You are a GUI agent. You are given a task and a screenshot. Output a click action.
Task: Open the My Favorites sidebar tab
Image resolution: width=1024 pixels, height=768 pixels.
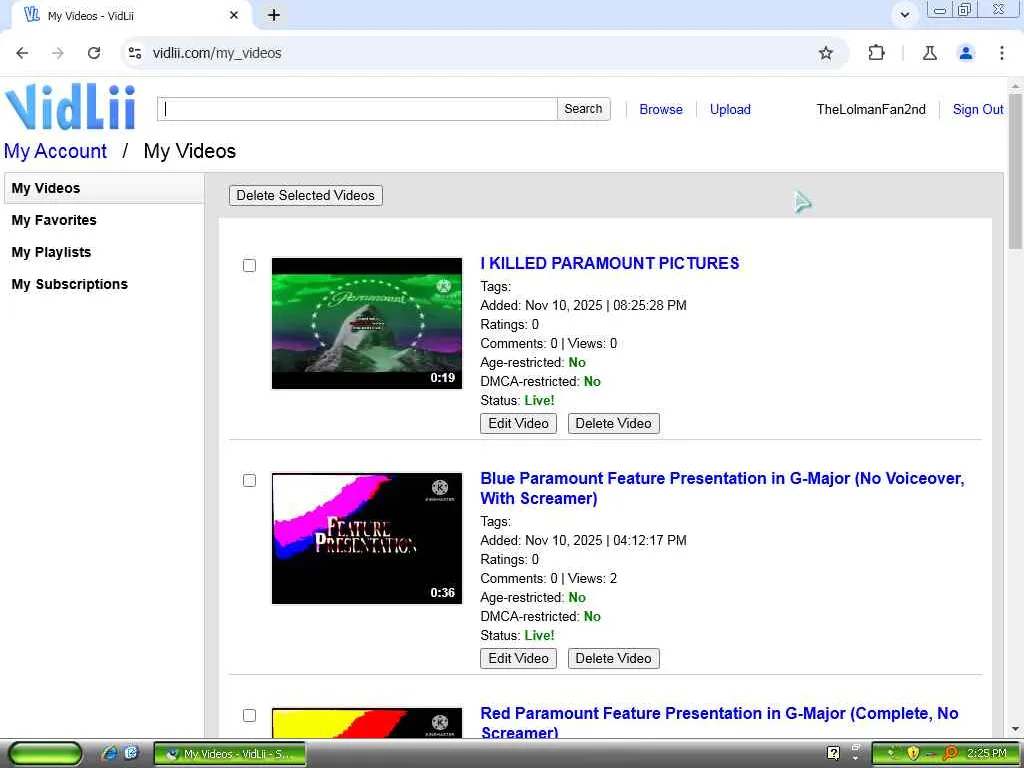tap(54, 220)
